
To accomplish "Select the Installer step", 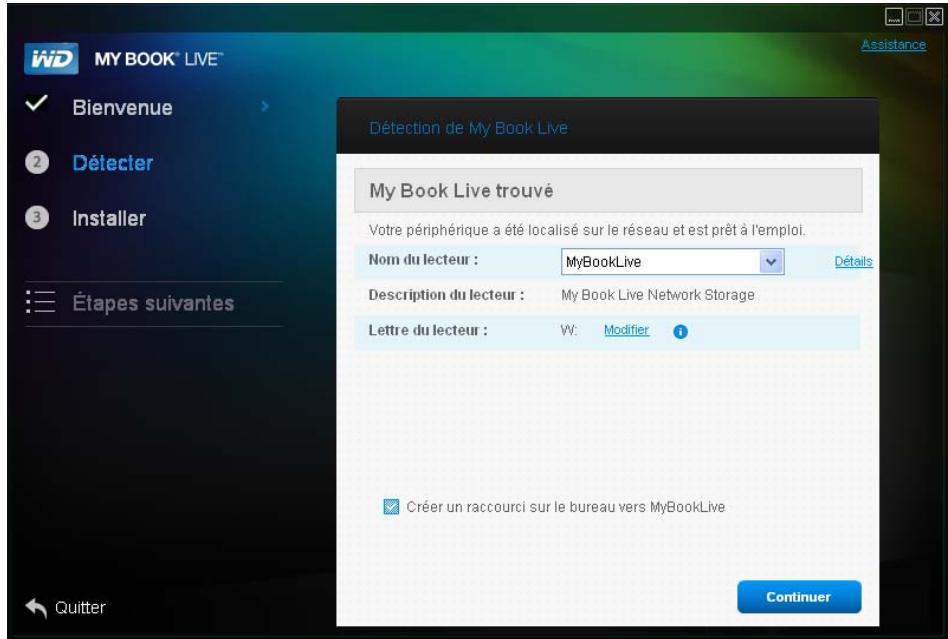I will point(109,218).
